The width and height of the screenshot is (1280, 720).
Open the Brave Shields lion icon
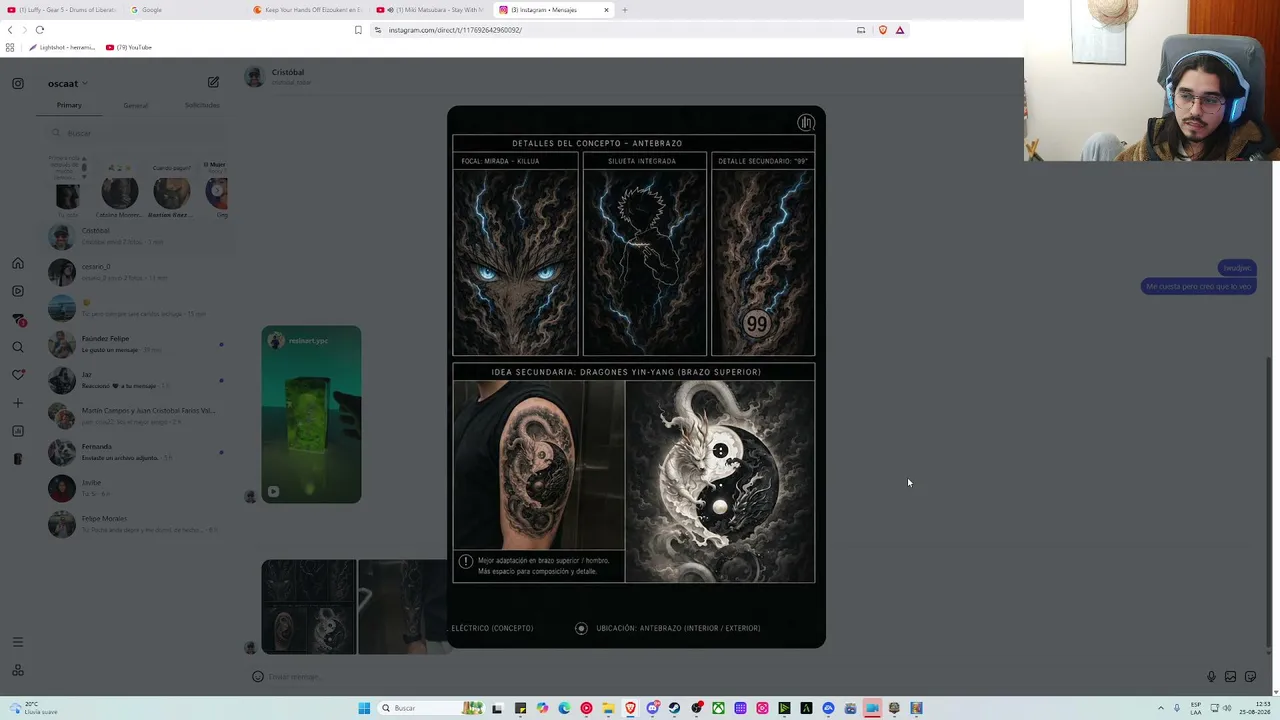click(883, 30)
